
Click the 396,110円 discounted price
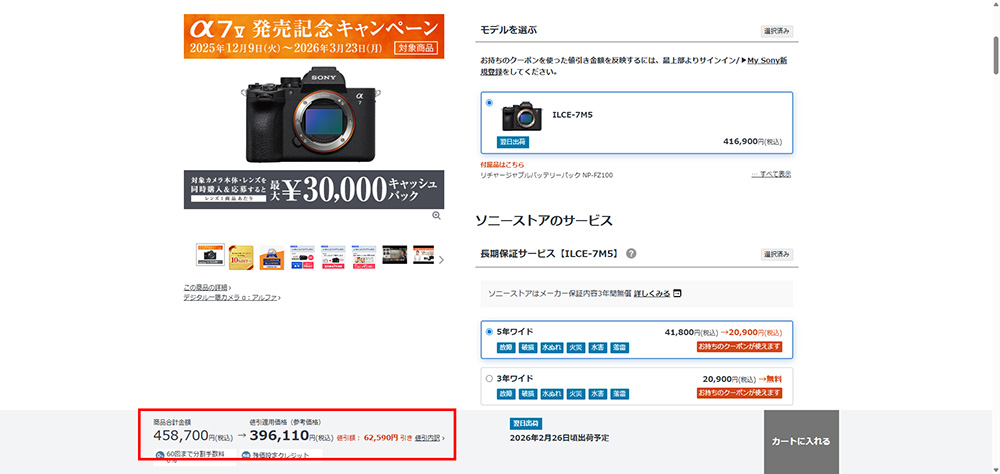291,436
